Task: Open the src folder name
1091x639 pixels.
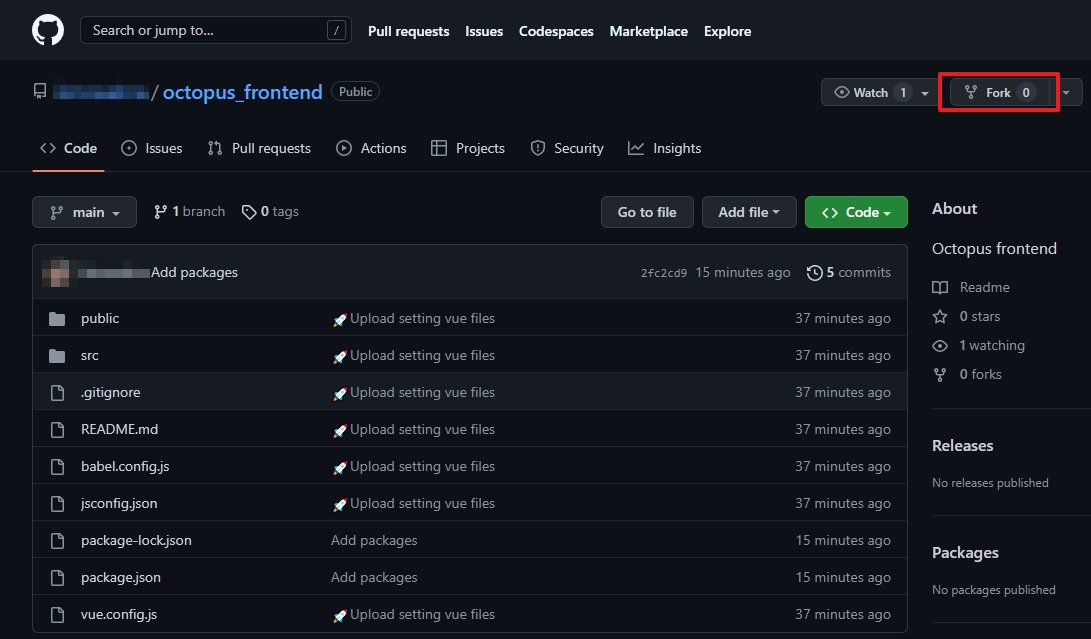Action: pyautogui.click(x=90, y=355)
